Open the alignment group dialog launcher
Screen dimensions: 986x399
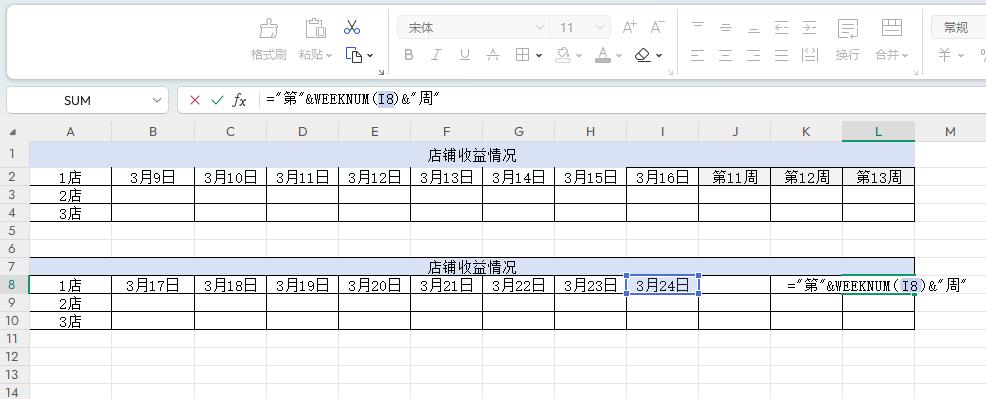pos(917,73)
